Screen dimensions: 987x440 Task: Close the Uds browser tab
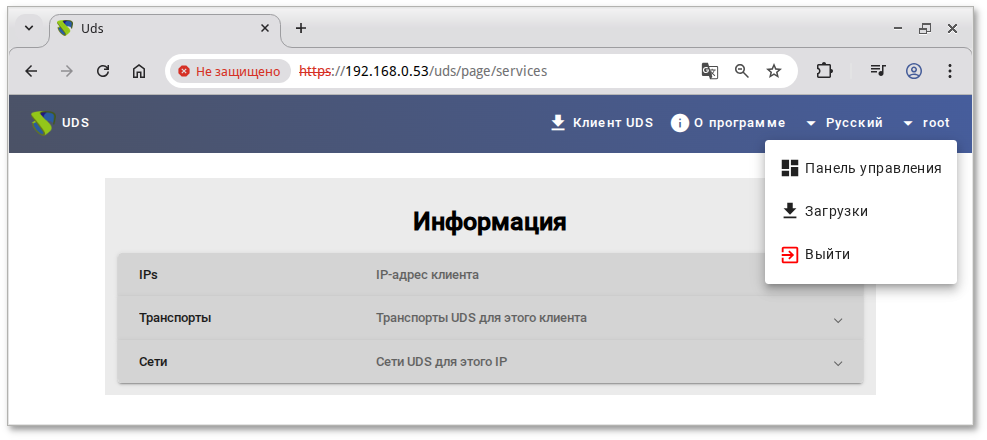click(265, 28)
